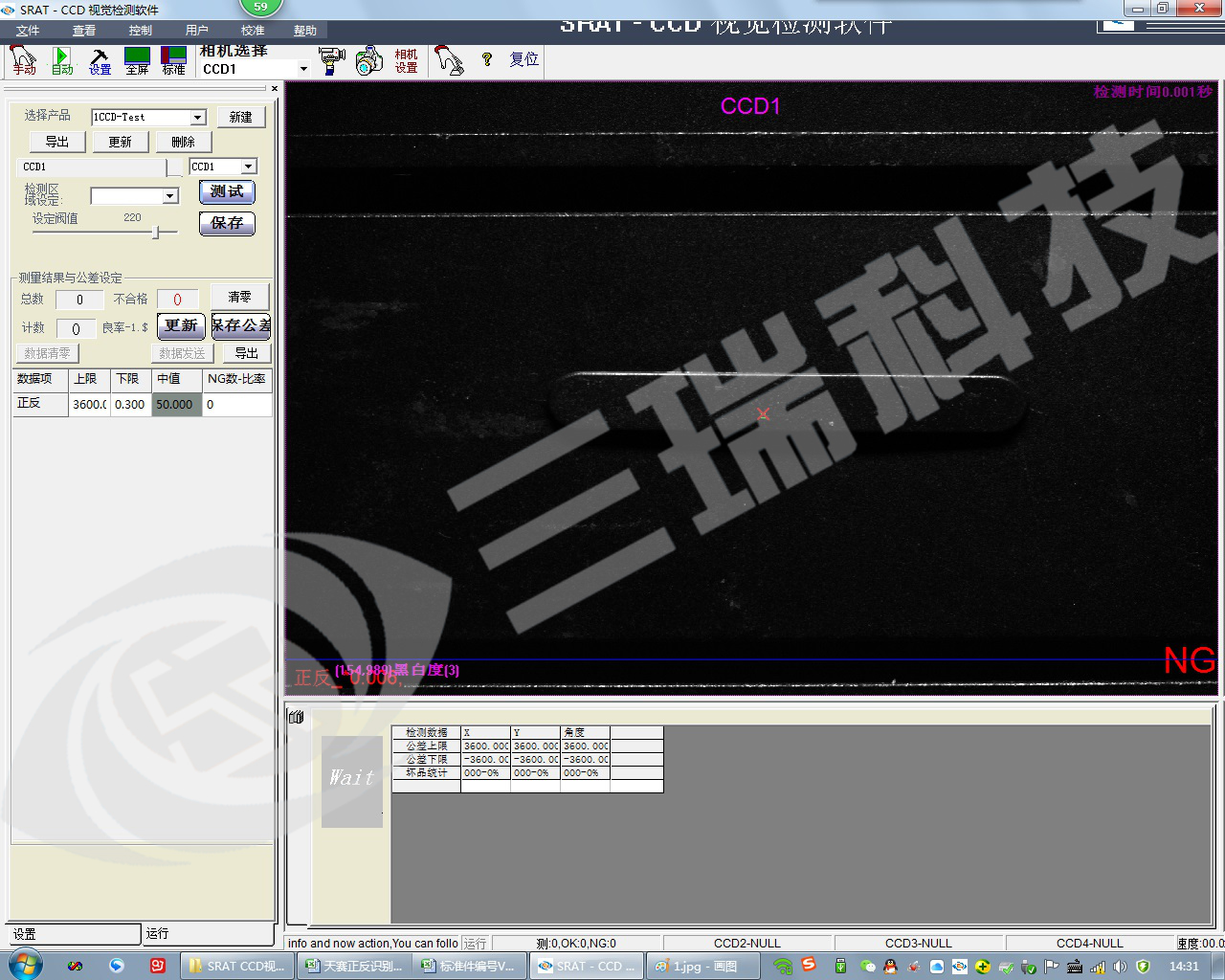
Task: Open the 查看 menu
Action: [x=84, y=31]
